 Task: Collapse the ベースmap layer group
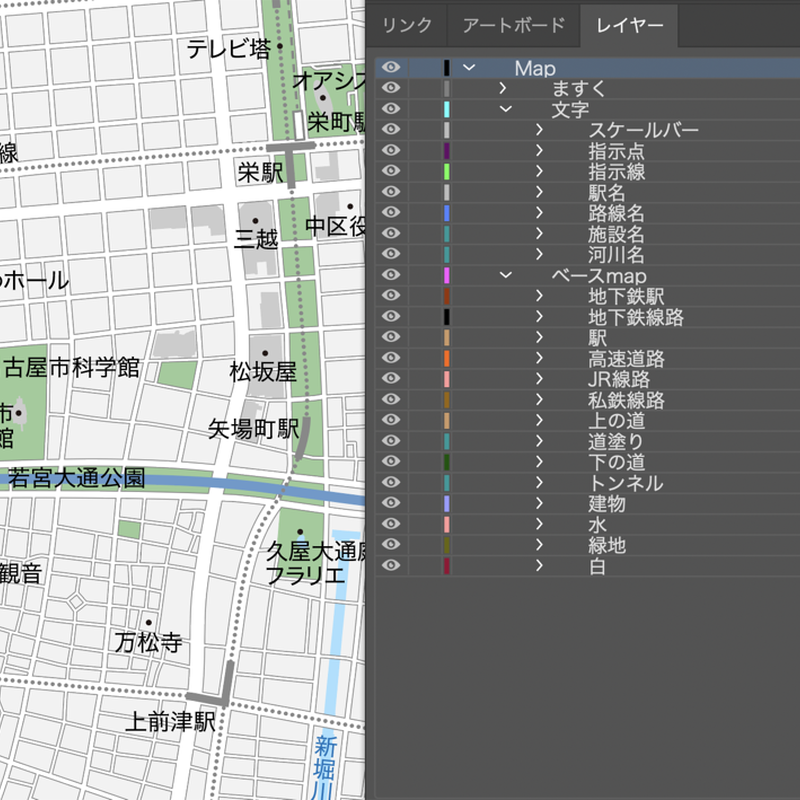504,276
